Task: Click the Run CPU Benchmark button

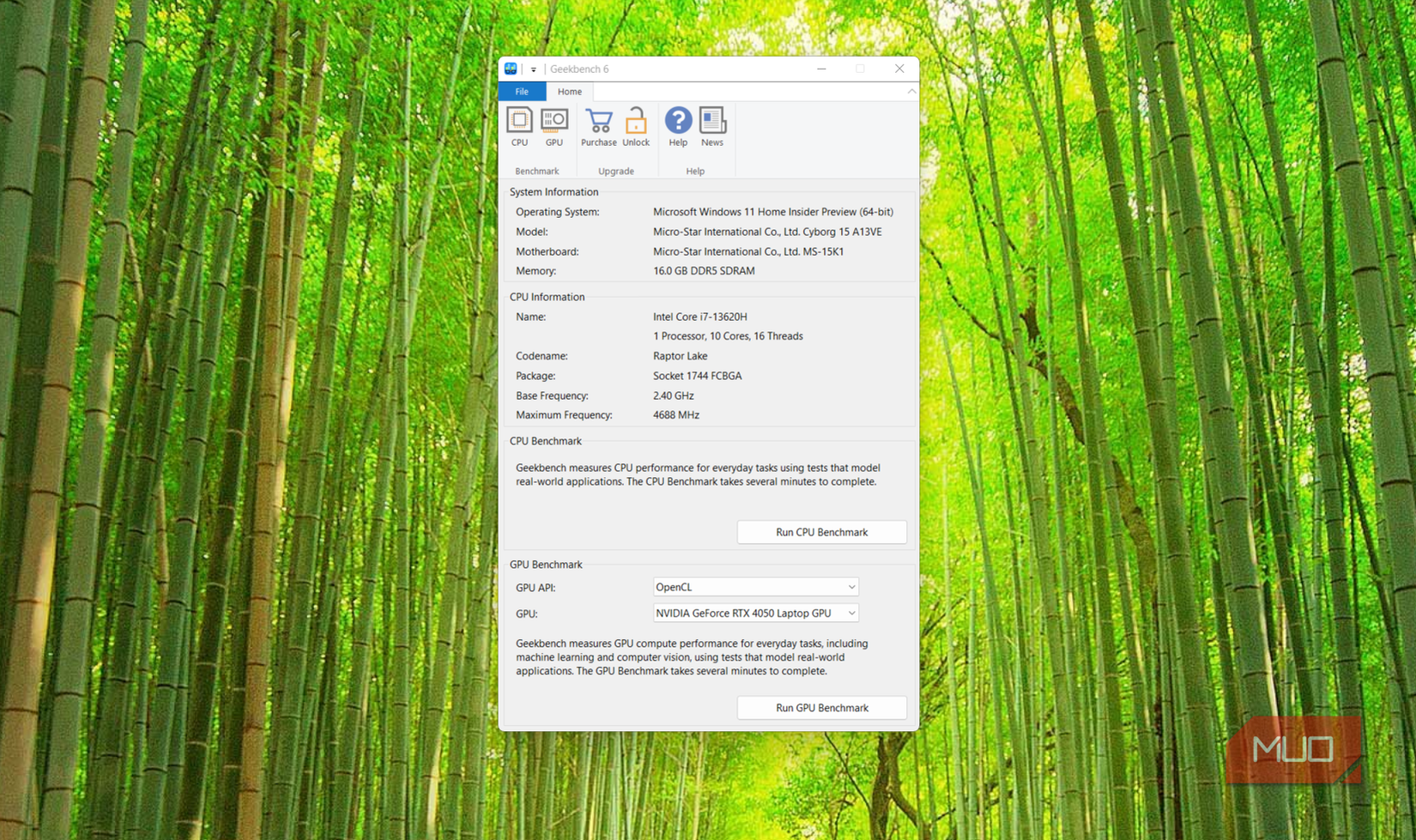Action: coord(821,532)
